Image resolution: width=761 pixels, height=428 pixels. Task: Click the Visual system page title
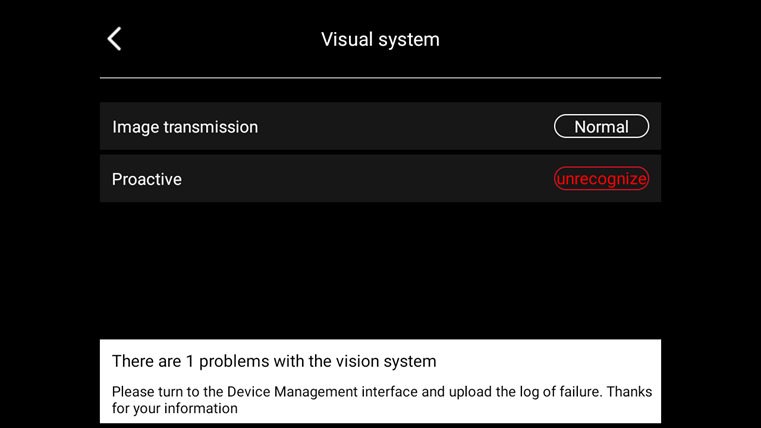380,40
